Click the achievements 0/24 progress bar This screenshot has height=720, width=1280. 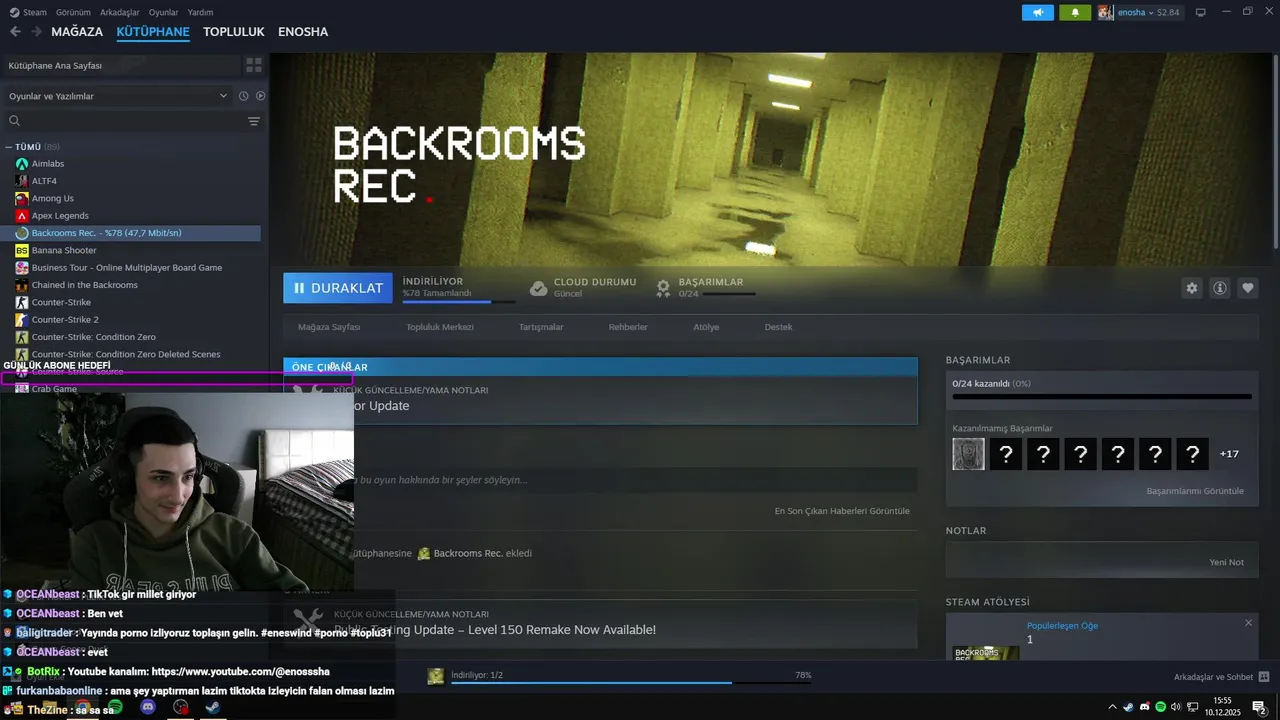point(1102,397)
